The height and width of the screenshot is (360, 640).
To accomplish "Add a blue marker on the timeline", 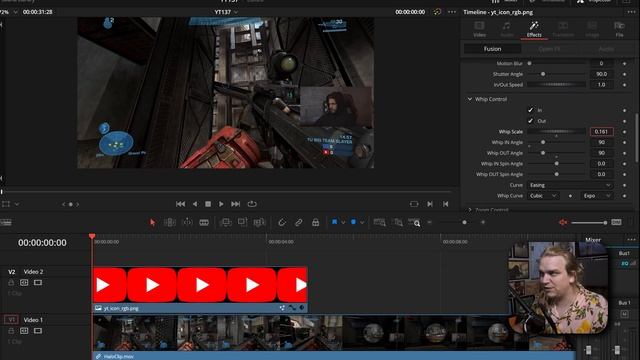I will click(x=353, y=222).
